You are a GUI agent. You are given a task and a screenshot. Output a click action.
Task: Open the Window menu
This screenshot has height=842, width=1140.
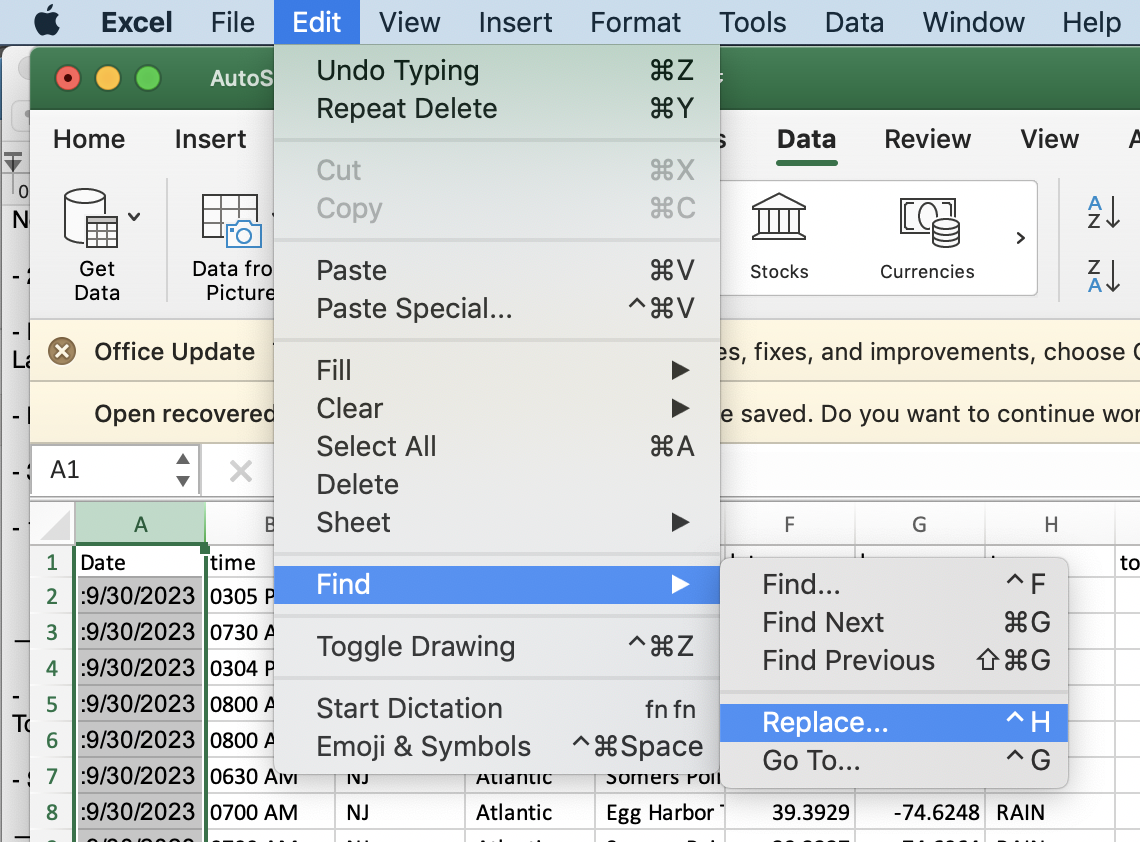[974, 22]
